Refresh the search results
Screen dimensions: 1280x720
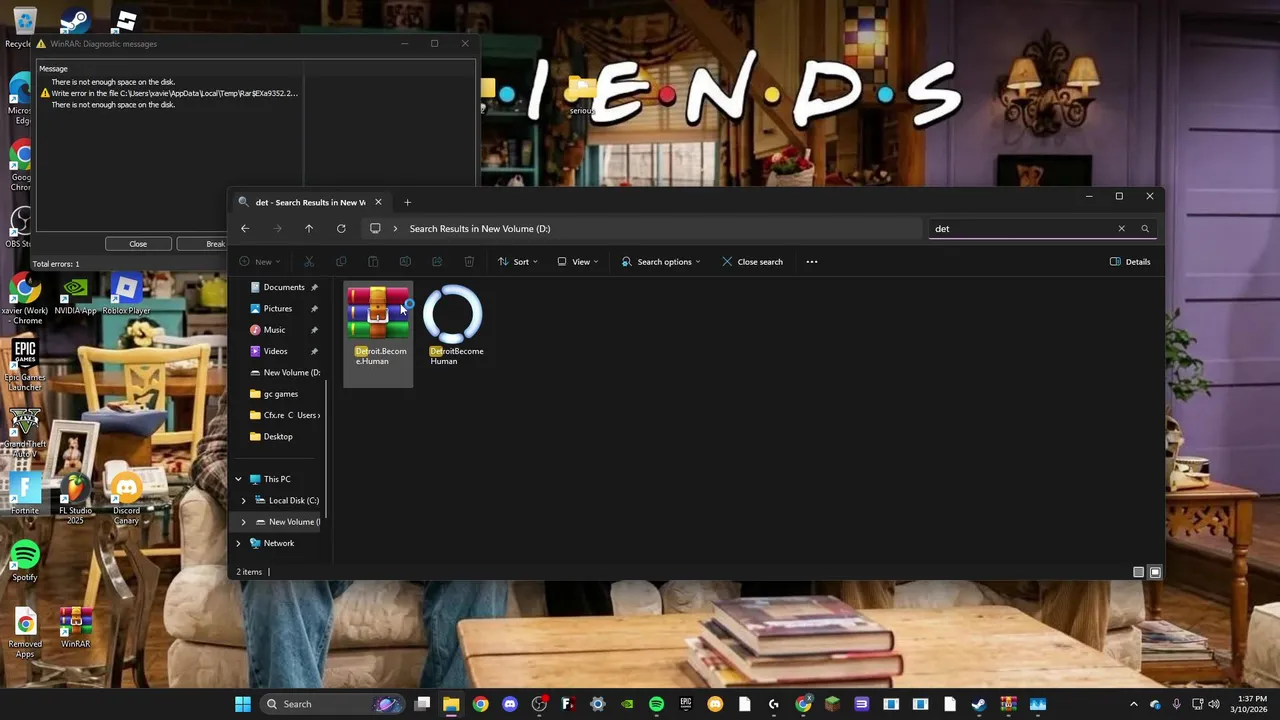click(x=341, y=228)
